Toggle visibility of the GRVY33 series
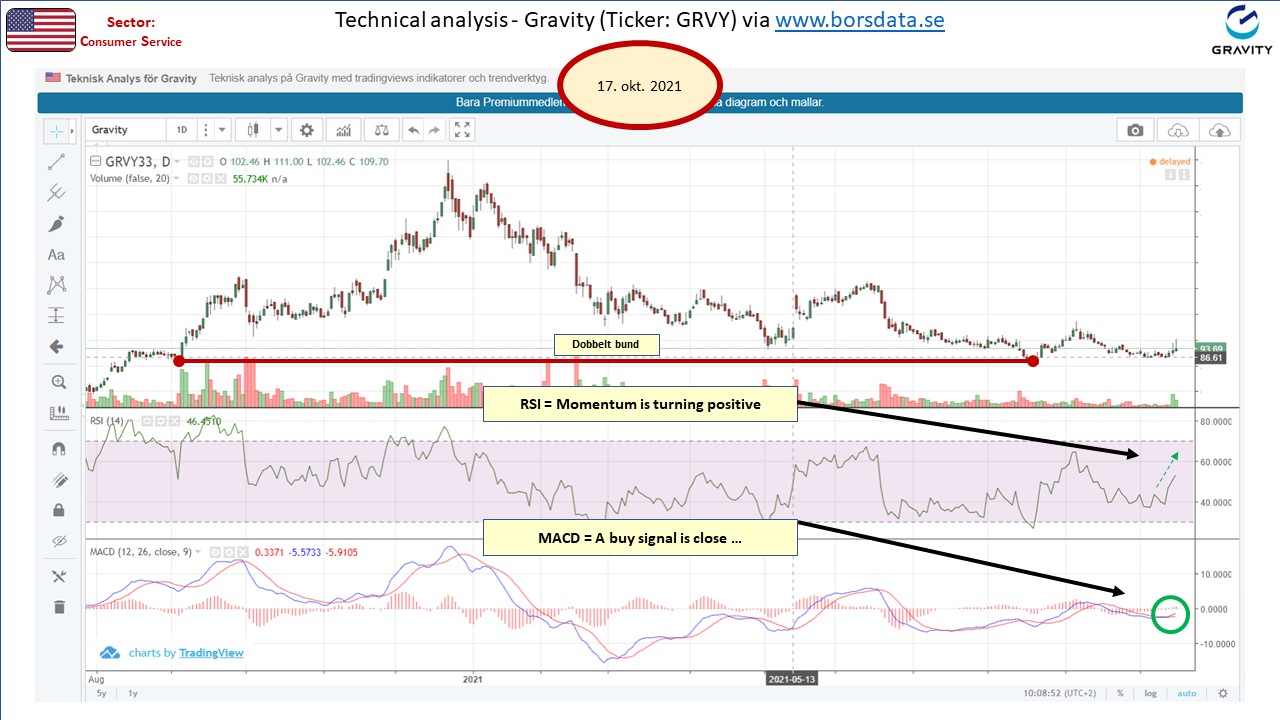The height and width of the screenshot is (720, 1280). [x=194, y=161]
